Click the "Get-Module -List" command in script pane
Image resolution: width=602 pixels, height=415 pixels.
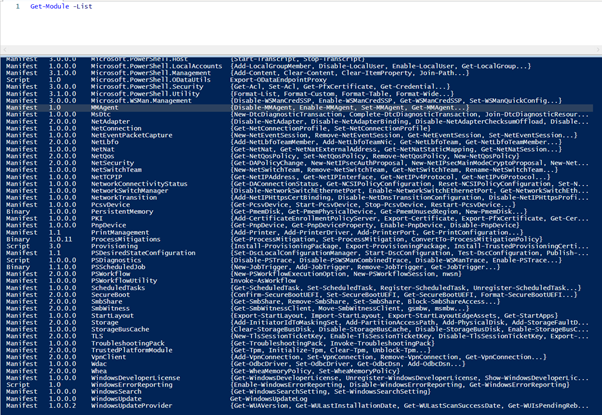[61, 7]
